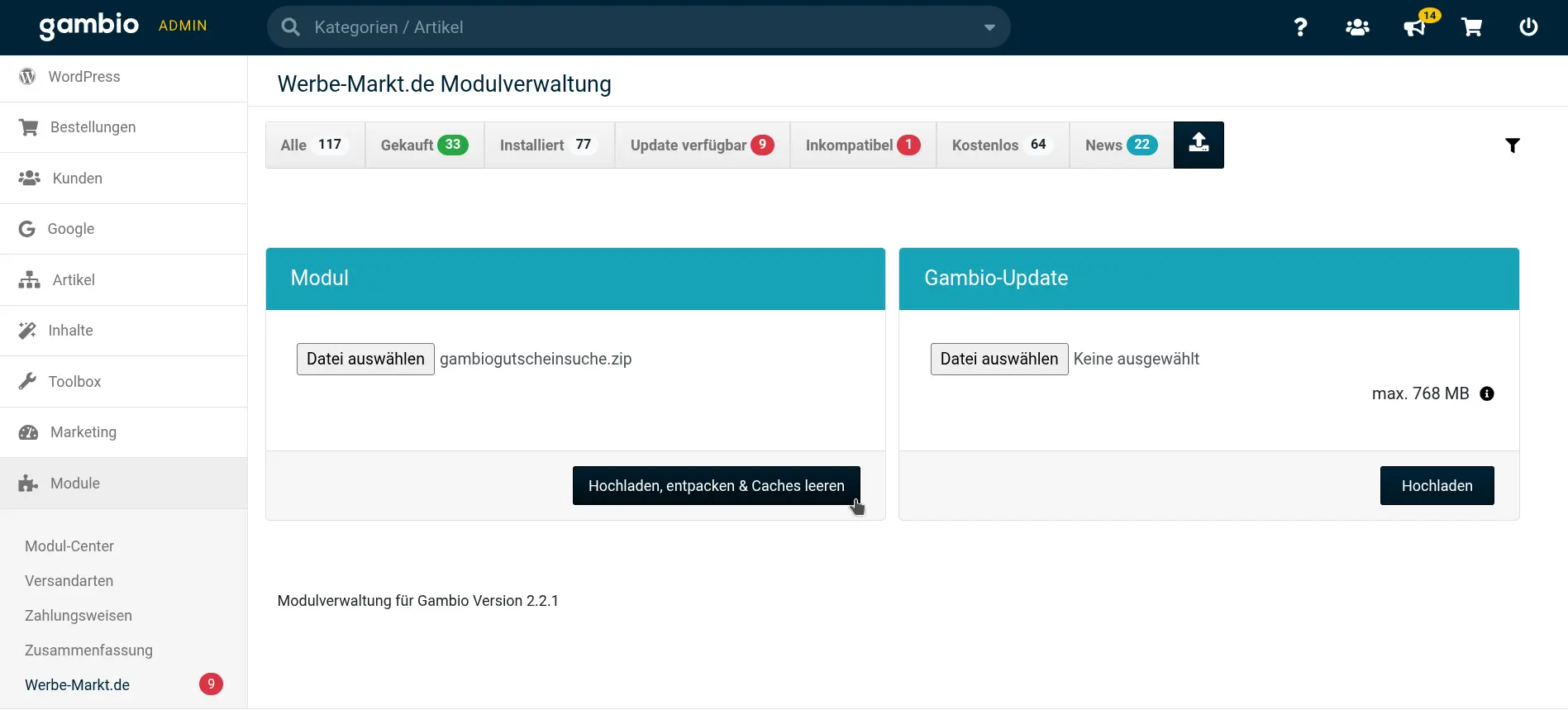Click the Google G icon

27,229
